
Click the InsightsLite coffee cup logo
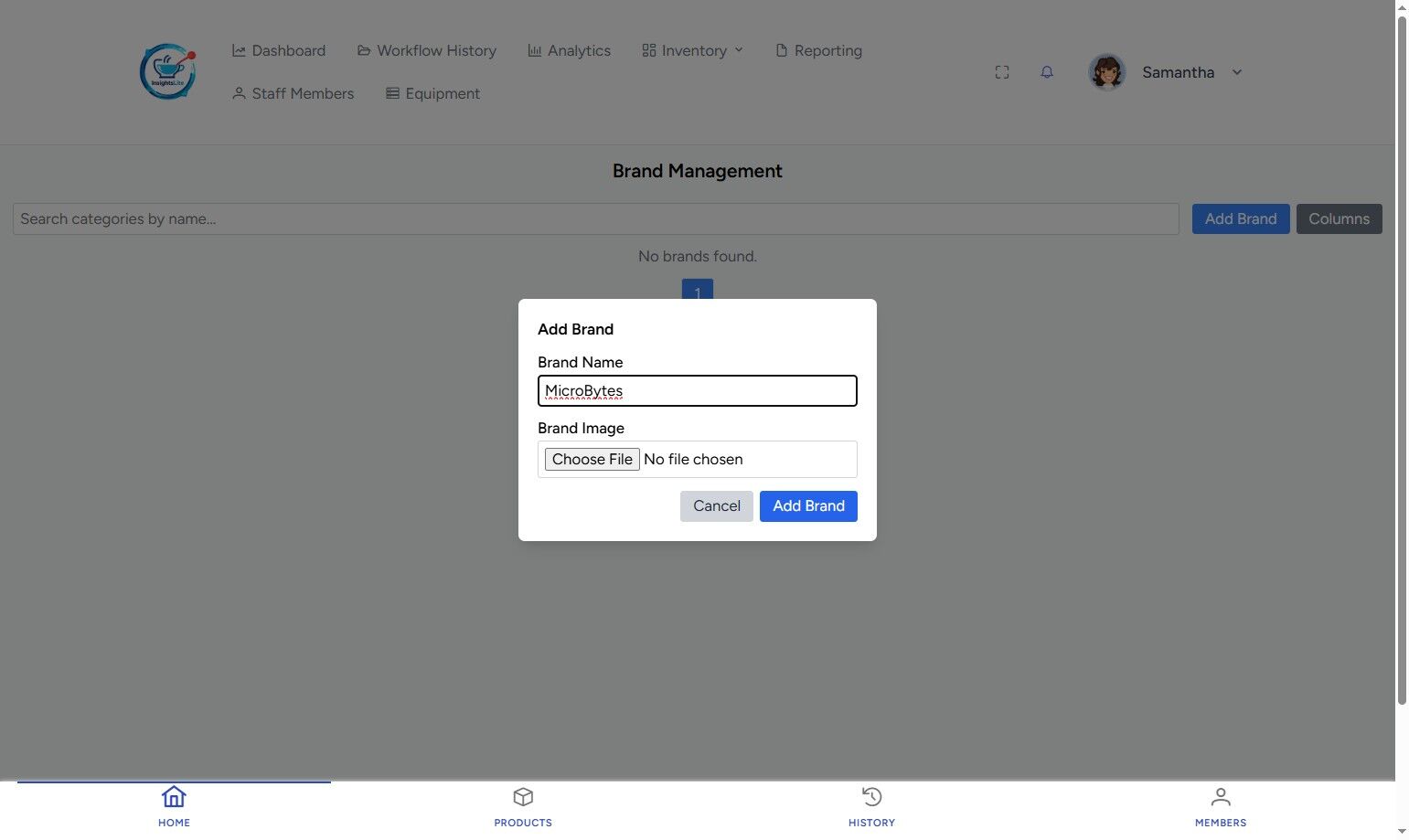point(167,71)
